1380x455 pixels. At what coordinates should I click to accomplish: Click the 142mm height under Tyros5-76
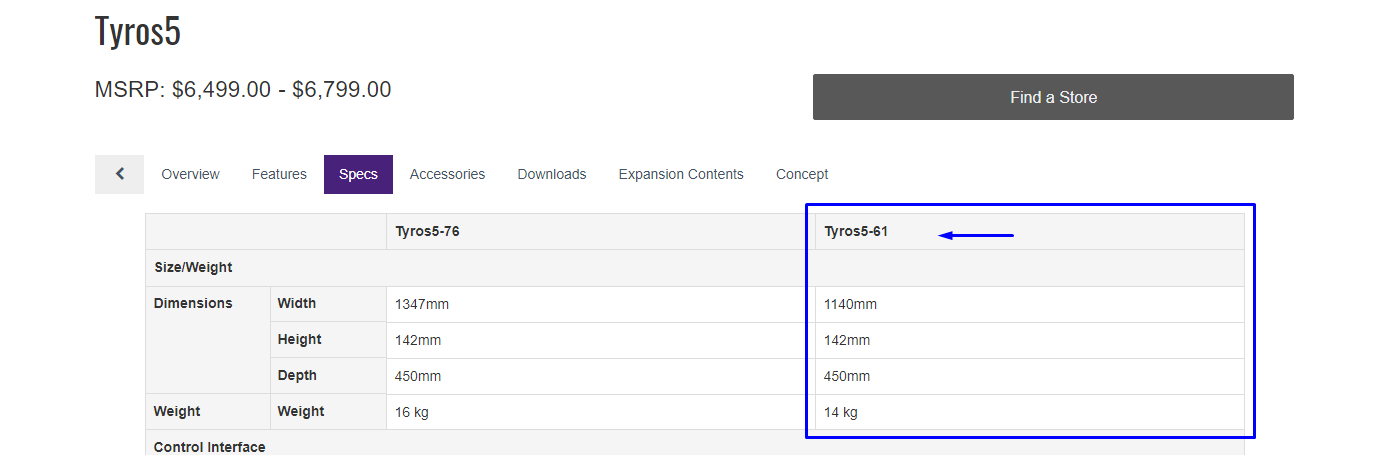pyautogui.click(x=418, y=340)
